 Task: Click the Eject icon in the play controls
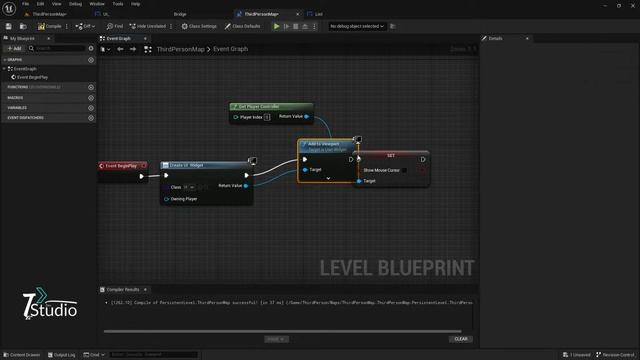click(305, 26)
